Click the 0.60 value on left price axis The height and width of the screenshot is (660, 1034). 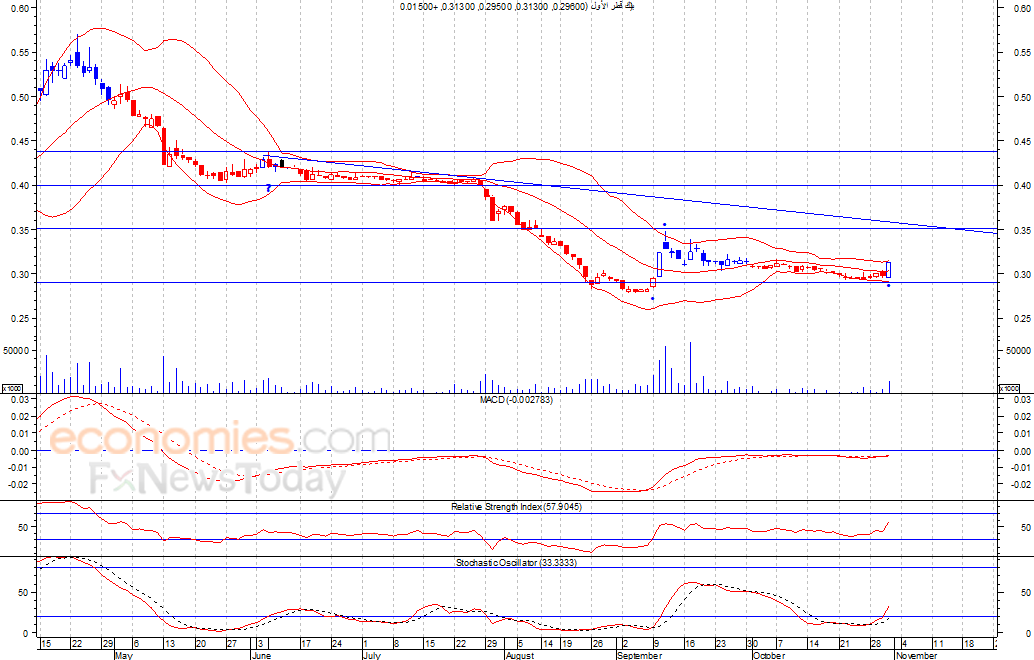[x=20, y=8]
